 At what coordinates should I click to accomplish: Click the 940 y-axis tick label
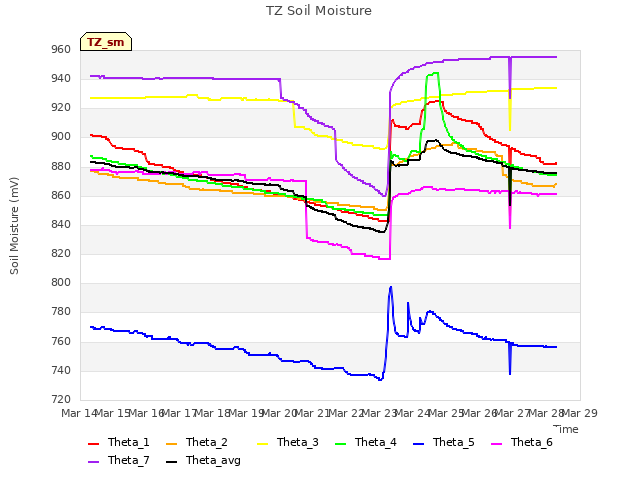61,78
